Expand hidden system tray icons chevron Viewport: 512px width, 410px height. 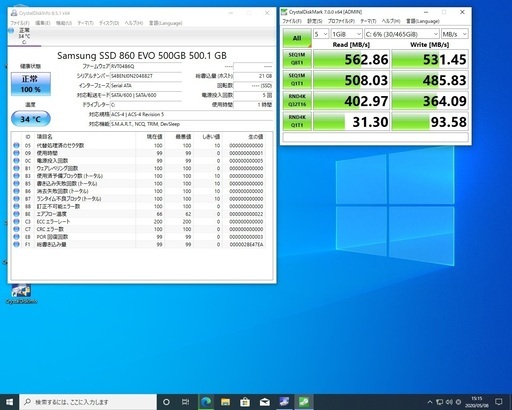coord(430,402)
